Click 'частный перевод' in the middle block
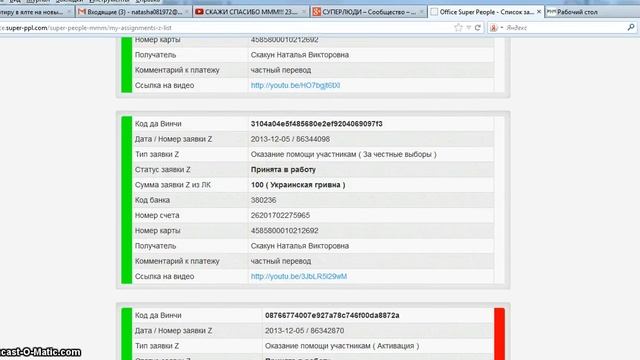640x360 pixels. coord(281,261)
